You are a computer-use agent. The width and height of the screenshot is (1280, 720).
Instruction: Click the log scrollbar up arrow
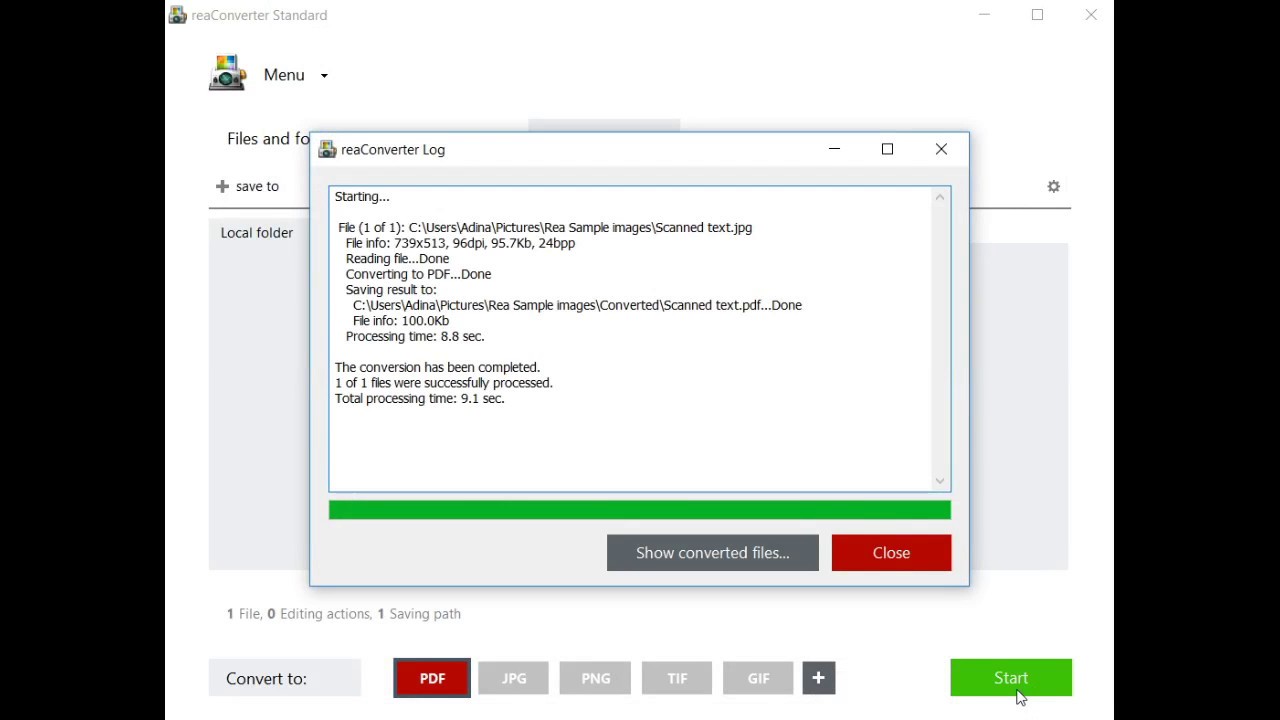point(940,197)
